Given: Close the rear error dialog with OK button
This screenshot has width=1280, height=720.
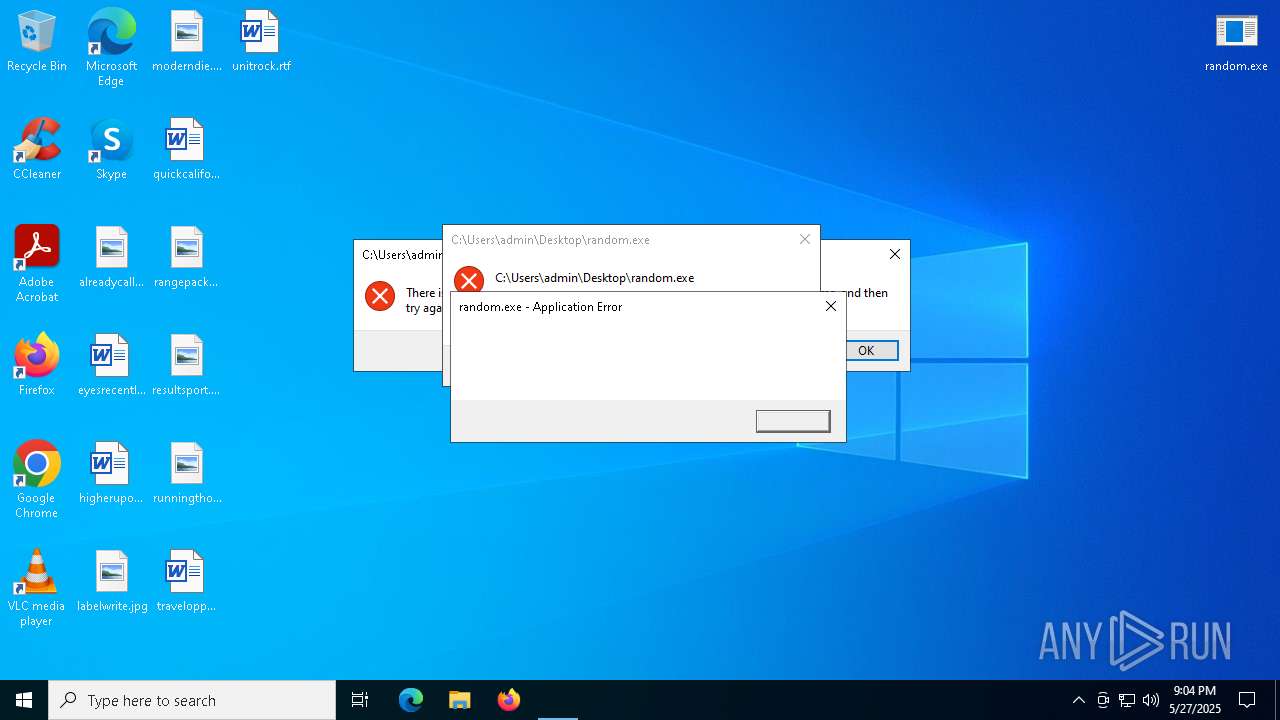Looking at the screenshot, I should point(895,254).
